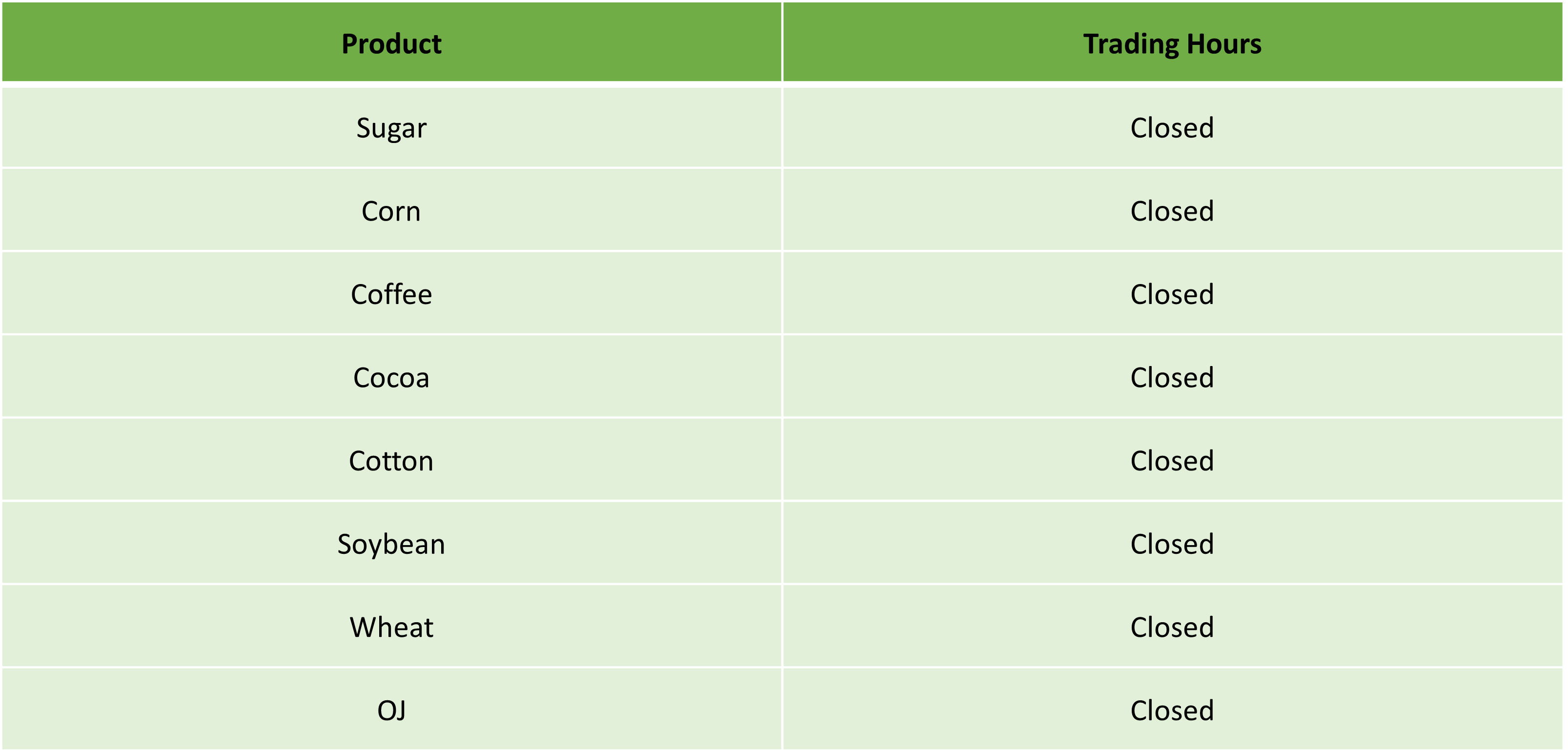Select the Cotton product cell
The image size is (1568, 753).
click(x=391, y=461)
